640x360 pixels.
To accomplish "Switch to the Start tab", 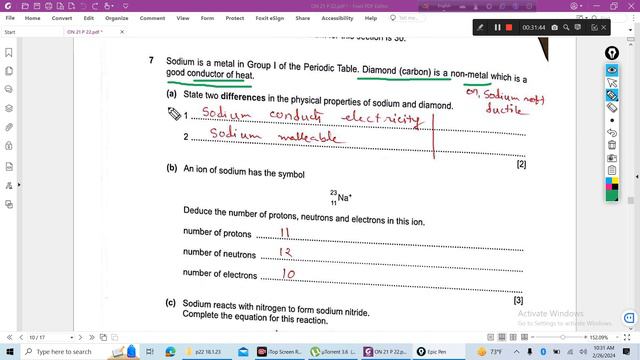I will tap(10, 32).
